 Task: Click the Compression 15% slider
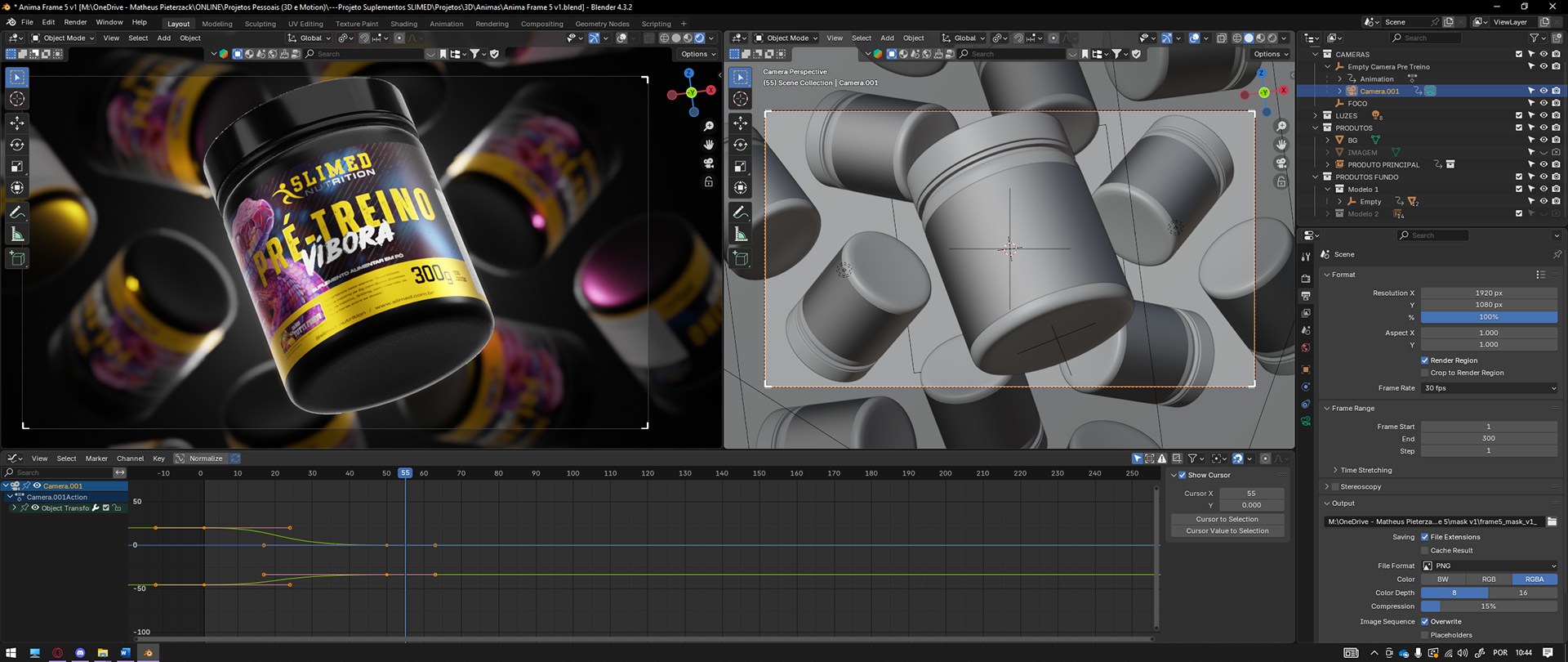click(1489, 606)
